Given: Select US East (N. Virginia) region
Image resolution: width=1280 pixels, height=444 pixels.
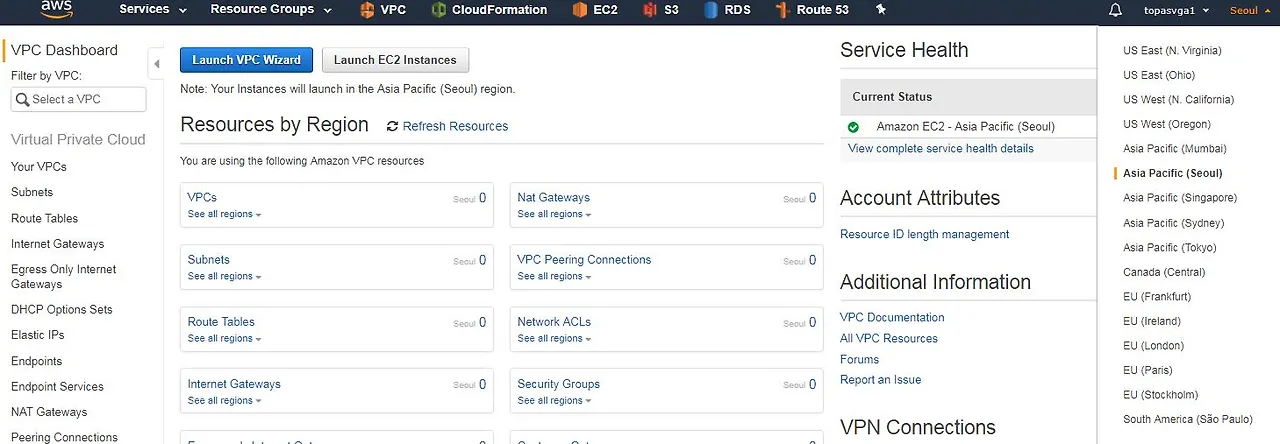Looking at the screenshot, I should [1172, 50].
